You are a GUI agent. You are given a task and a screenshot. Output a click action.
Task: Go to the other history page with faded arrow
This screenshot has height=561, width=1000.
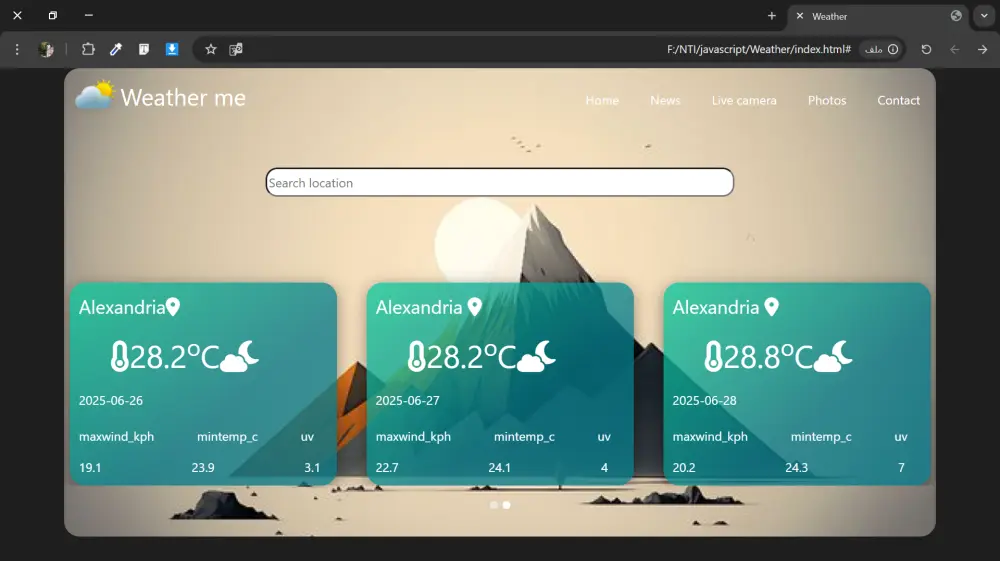(x=954, y=49)
